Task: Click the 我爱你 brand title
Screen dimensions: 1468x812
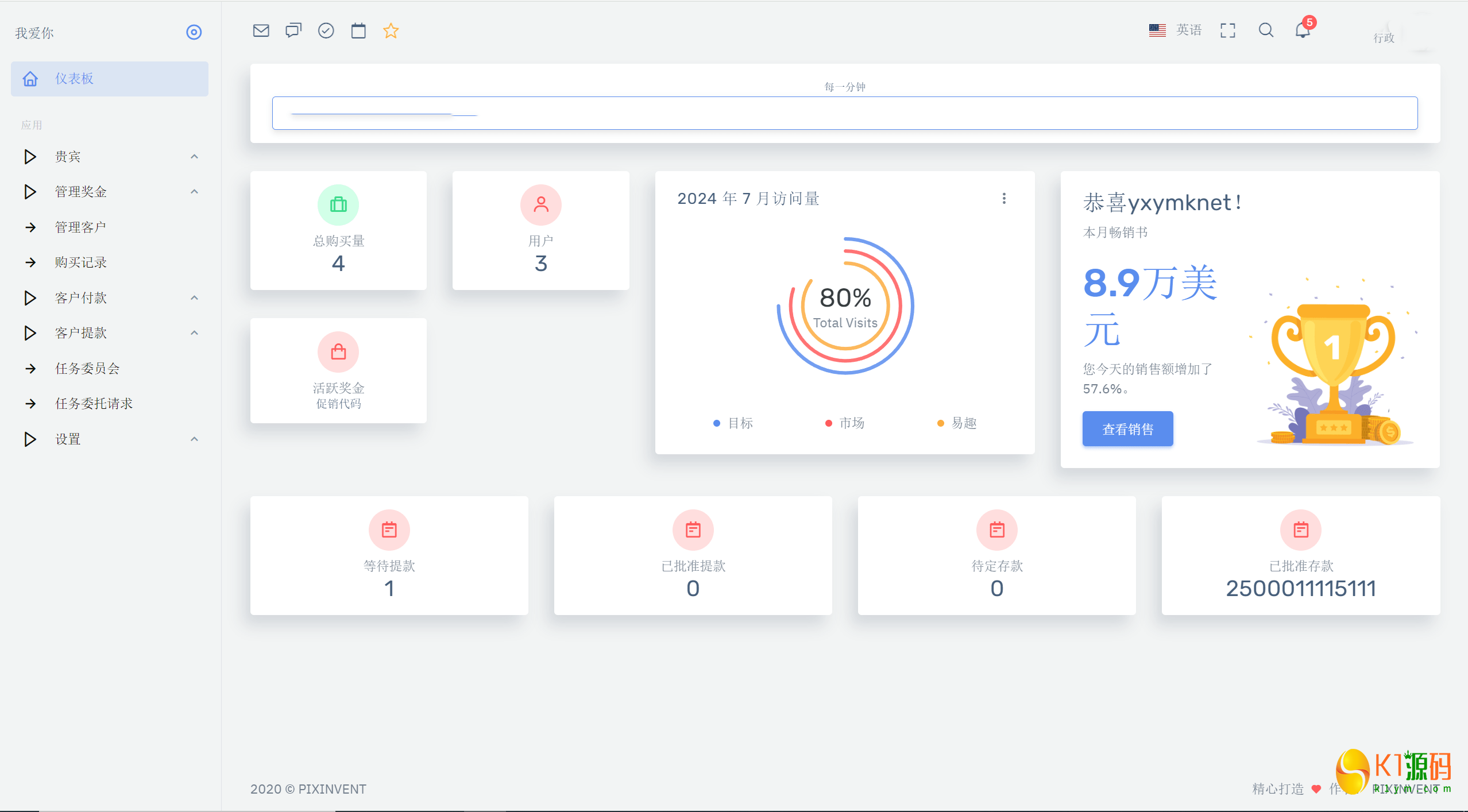Action: (x=34, y=33)
